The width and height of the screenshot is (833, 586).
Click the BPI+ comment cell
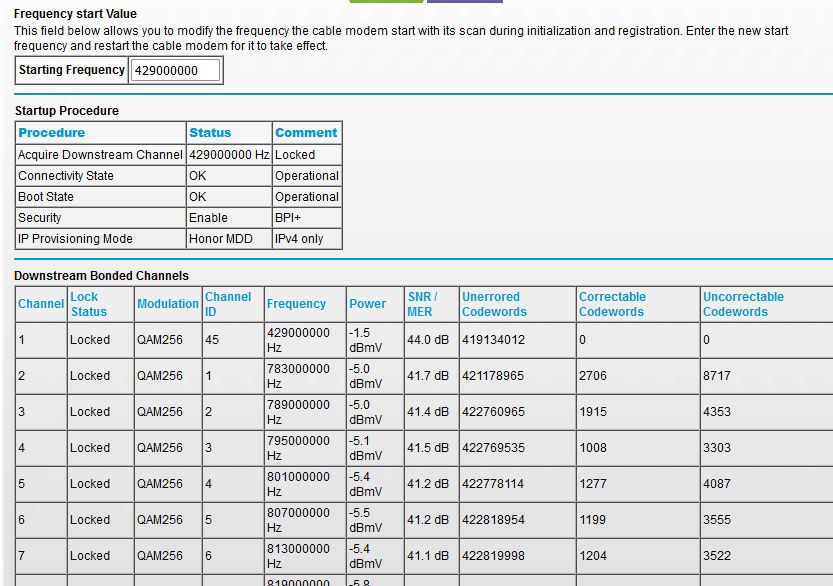point(307,218)
